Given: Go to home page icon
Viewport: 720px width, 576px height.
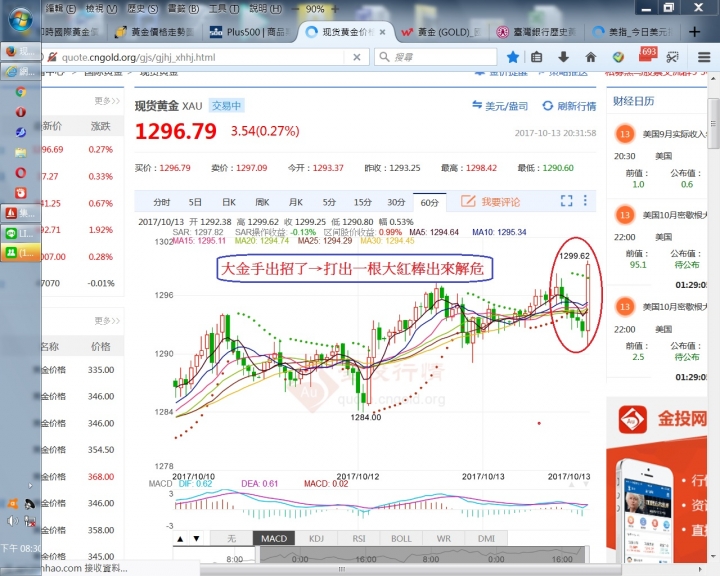Looking at the screenshot, I should (591, 57).
